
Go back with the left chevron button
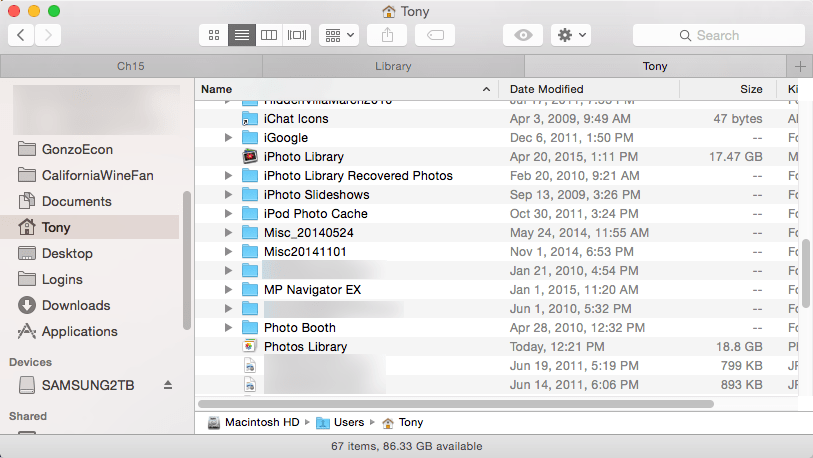tap(21, 35)
